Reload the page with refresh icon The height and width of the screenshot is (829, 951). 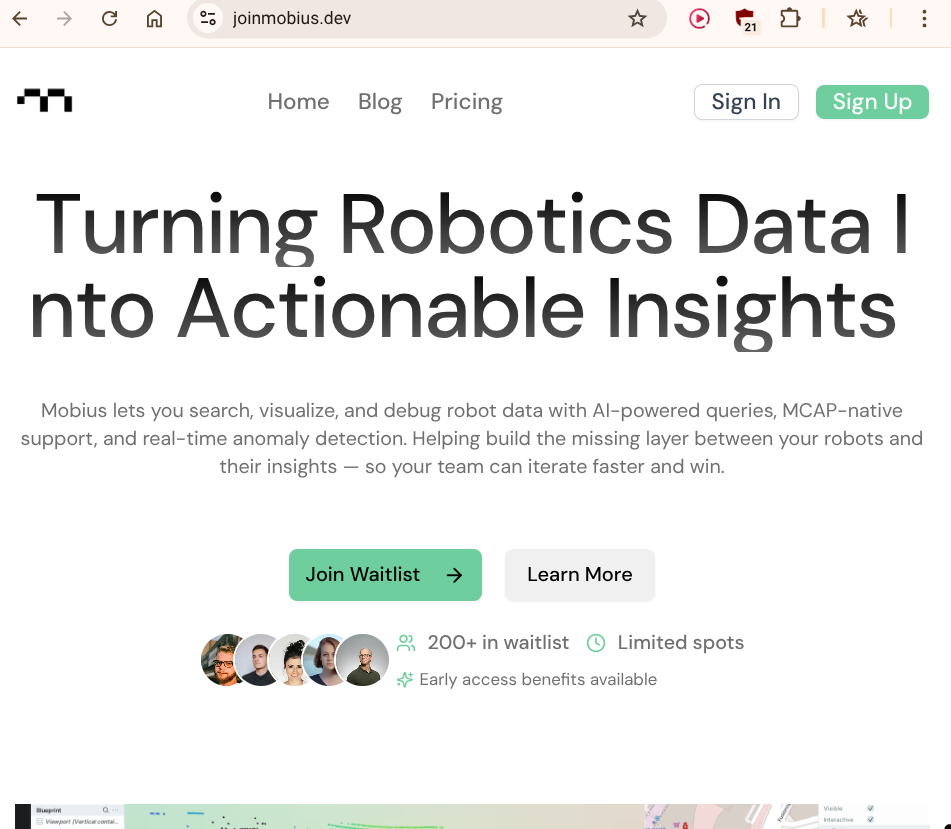click(x=109, y=19)
